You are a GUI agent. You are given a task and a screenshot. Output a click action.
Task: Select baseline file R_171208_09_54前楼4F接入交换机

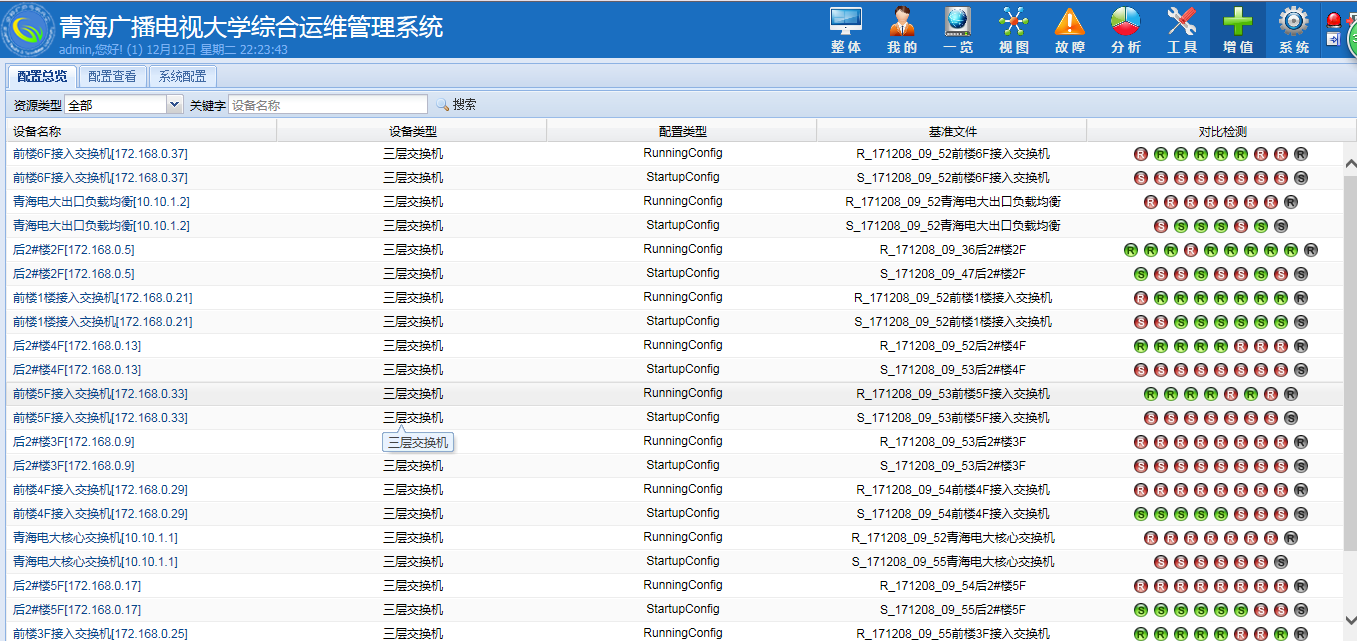point(953,490)
